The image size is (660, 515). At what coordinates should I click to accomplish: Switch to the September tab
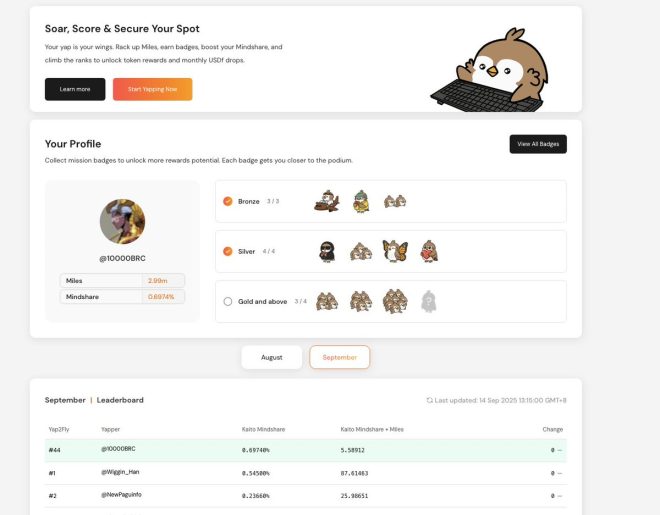tap(340, 357)
